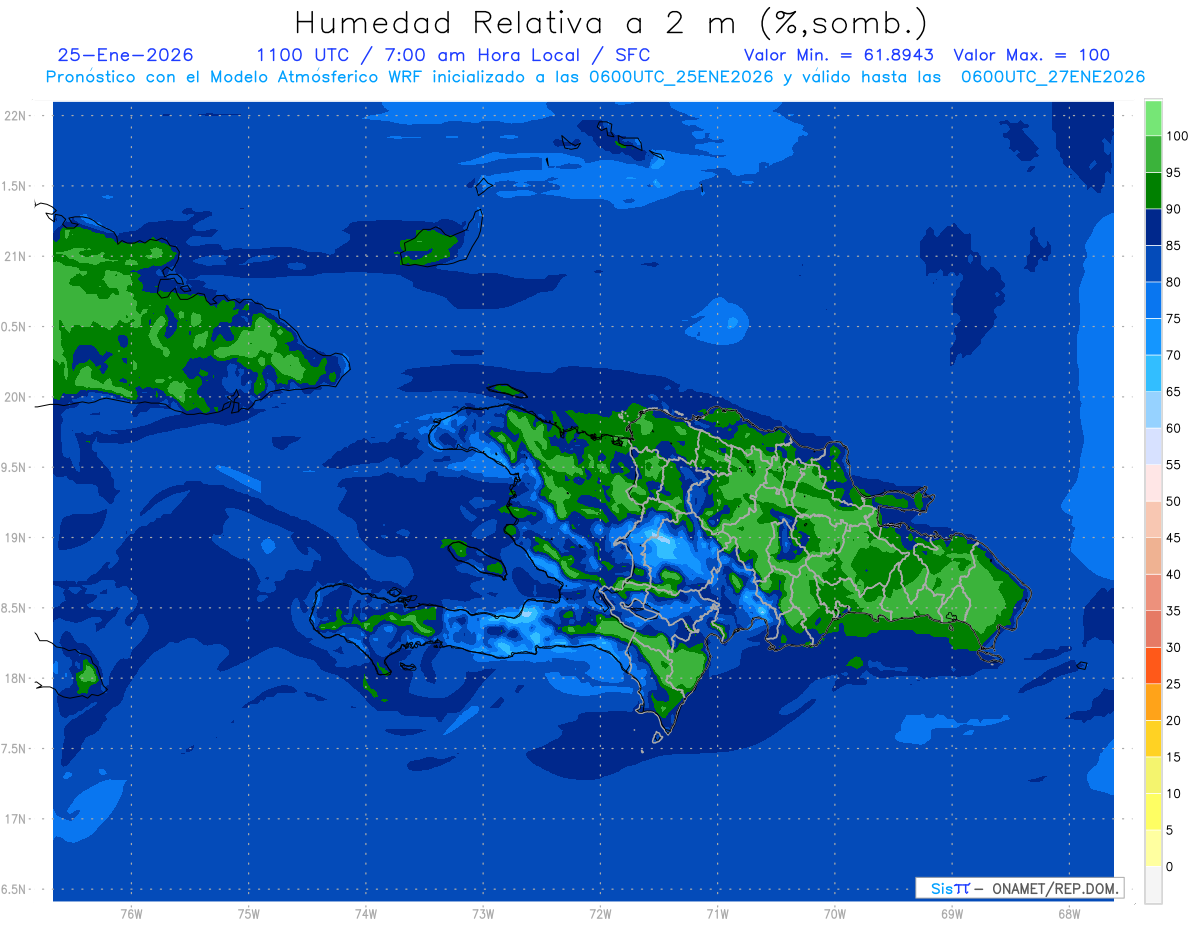Click the WRF model forecast description line
Viewport: 1200px width, 927px height.
pyautogui.click(x=595, y=77)
